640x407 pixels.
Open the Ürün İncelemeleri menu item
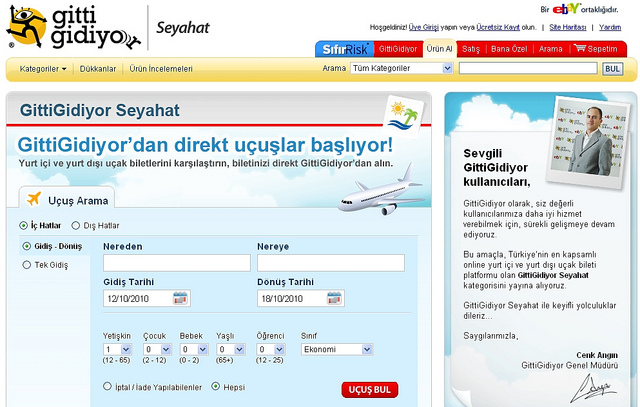click(161, 69)
